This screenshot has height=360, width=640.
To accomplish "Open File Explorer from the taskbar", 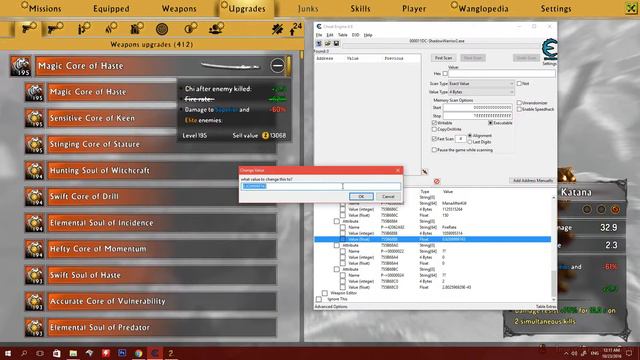I will pyautogui.click(x=73, y=353).
